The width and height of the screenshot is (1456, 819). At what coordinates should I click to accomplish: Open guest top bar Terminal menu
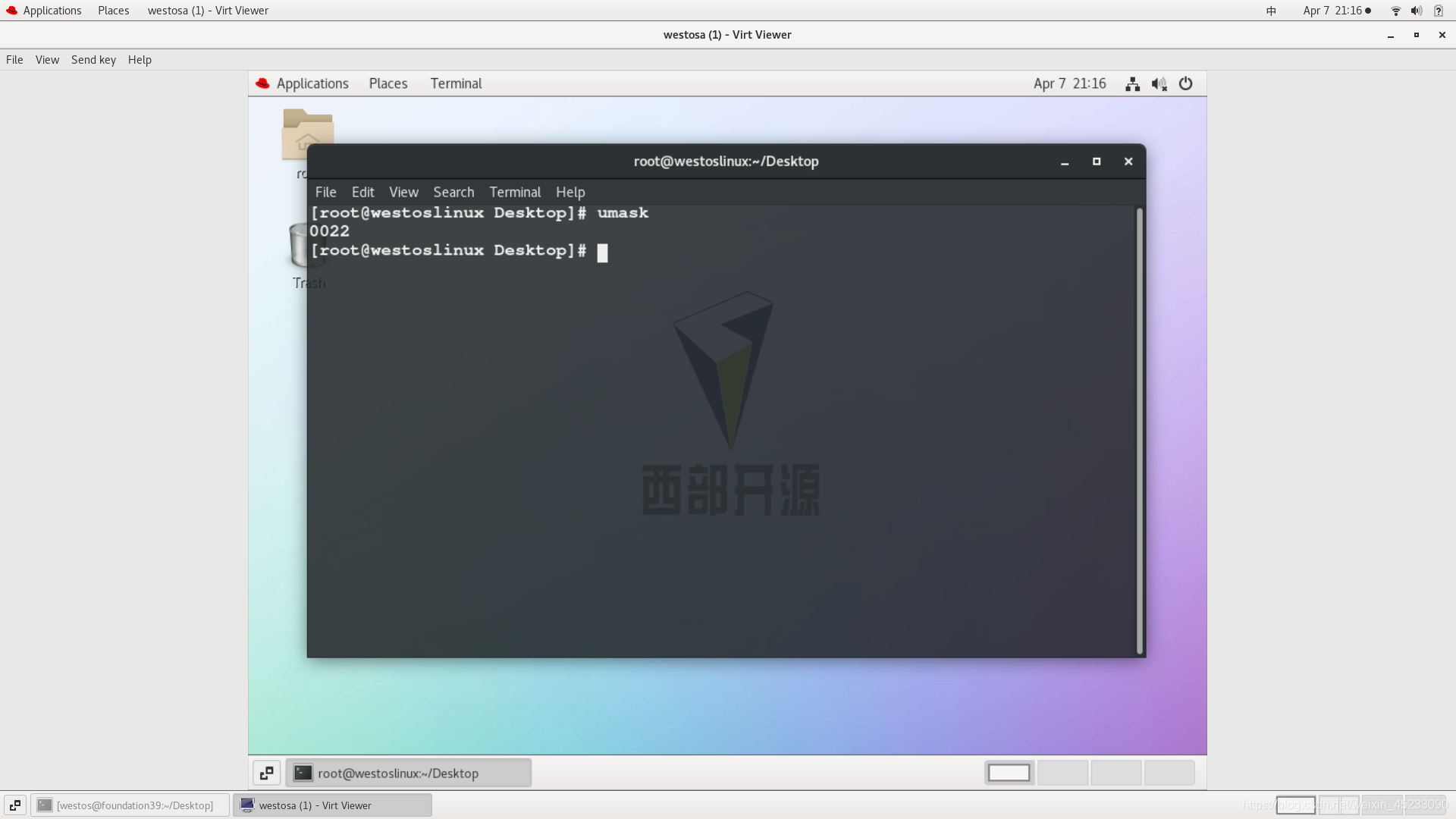pyautogui.click(x=456, y=84)
